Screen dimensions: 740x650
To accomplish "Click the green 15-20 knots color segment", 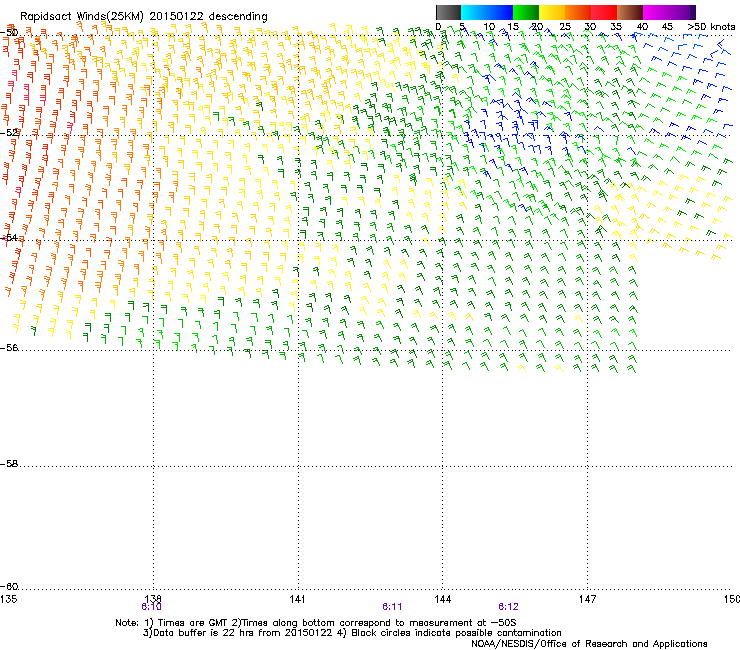I will click(x=526, y=12).
